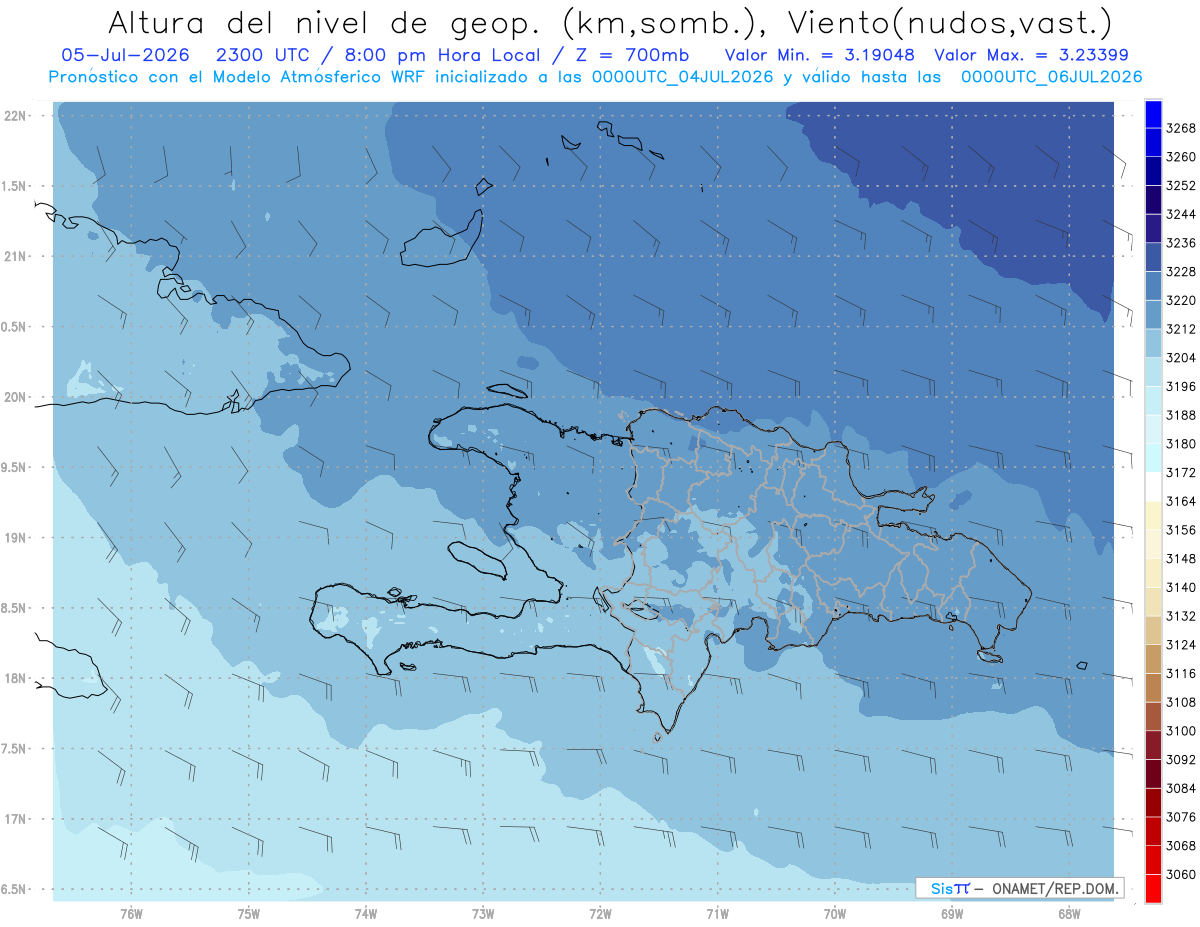Click the '21N' latitude label
Image resolution: width=1200 pixels, height=927 pixels.
[15, 256]
